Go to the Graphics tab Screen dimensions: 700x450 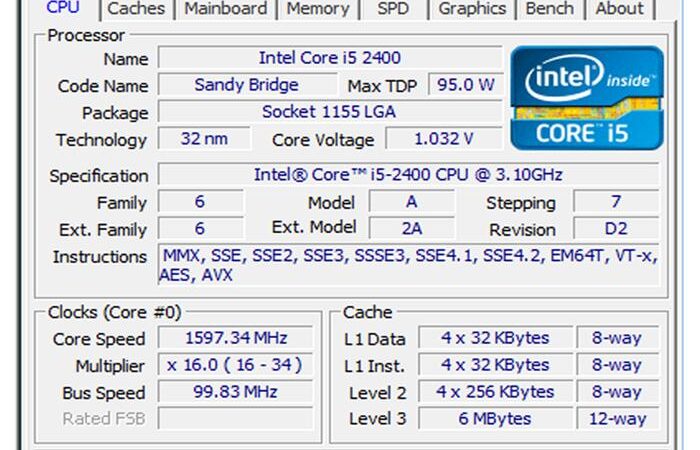coord(472,8)
